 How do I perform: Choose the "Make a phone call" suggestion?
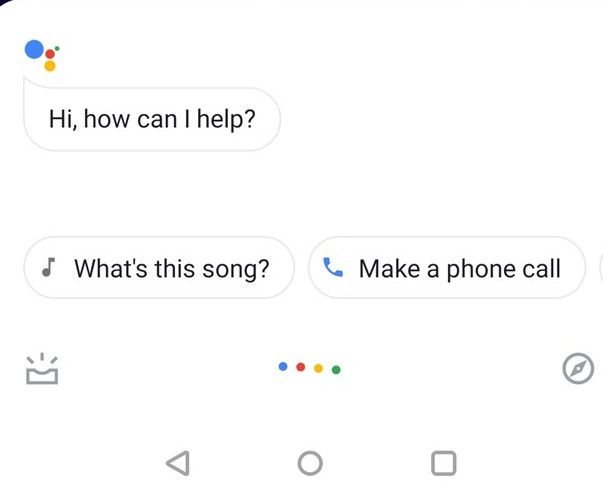tap(446, 268)
